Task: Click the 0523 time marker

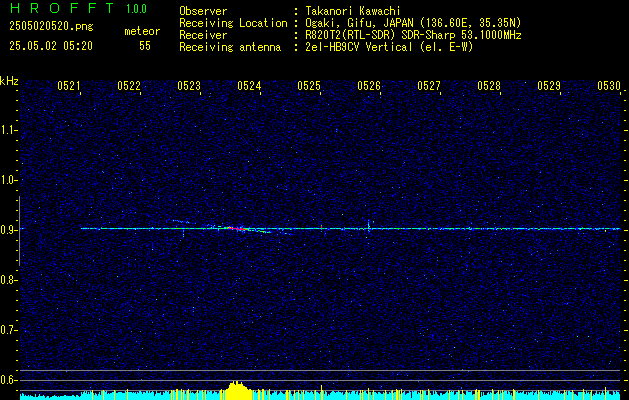Action: point(189,86)
